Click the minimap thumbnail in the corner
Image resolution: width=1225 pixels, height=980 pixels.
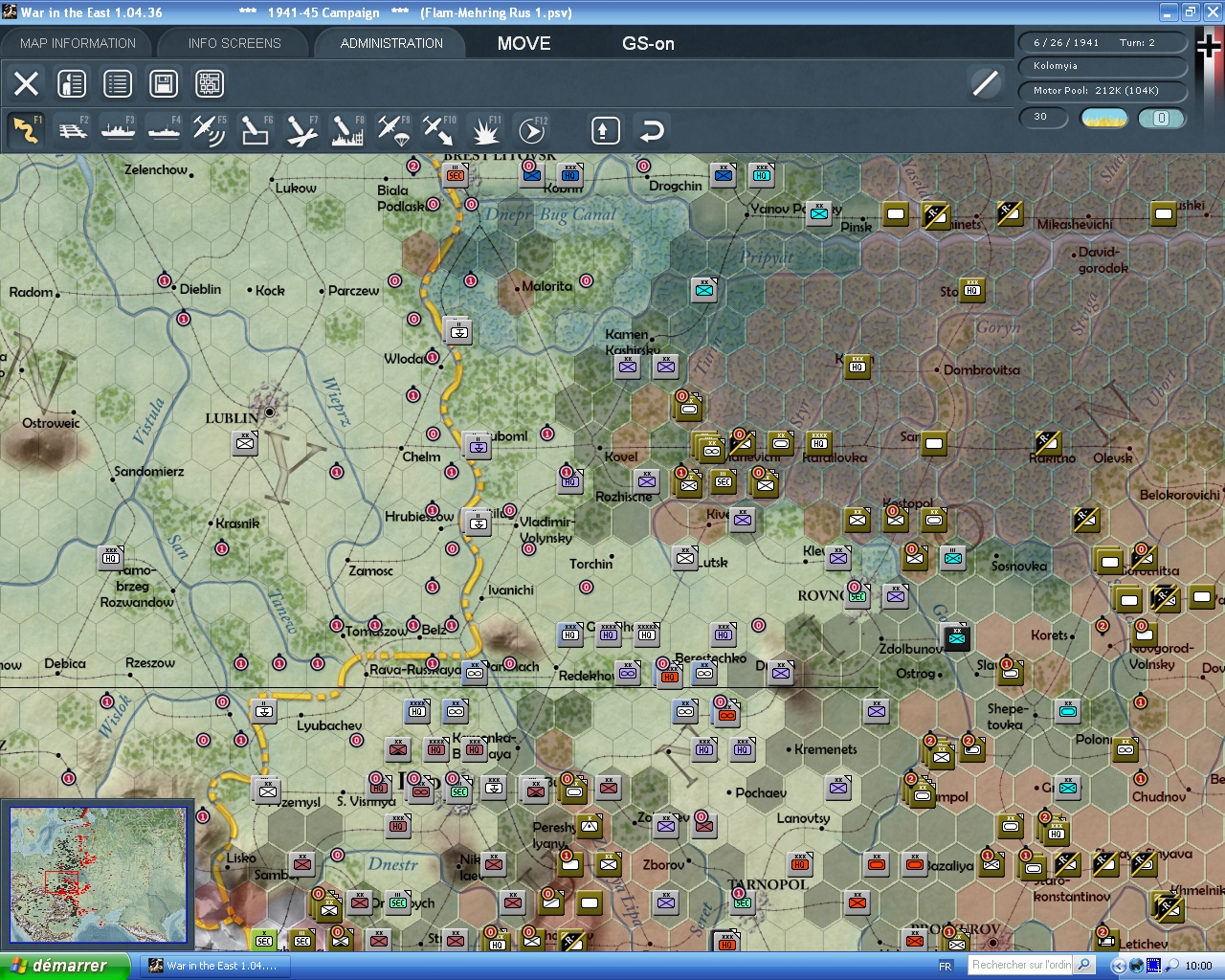pos(98,875)
